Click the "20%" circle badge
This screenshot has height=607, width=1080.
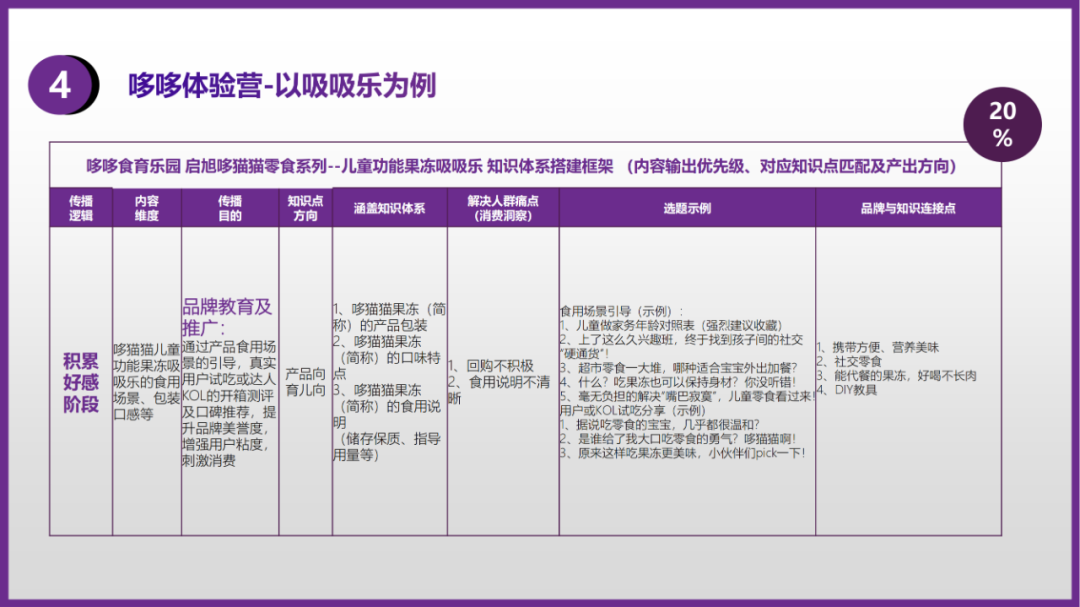[1002, 123]
